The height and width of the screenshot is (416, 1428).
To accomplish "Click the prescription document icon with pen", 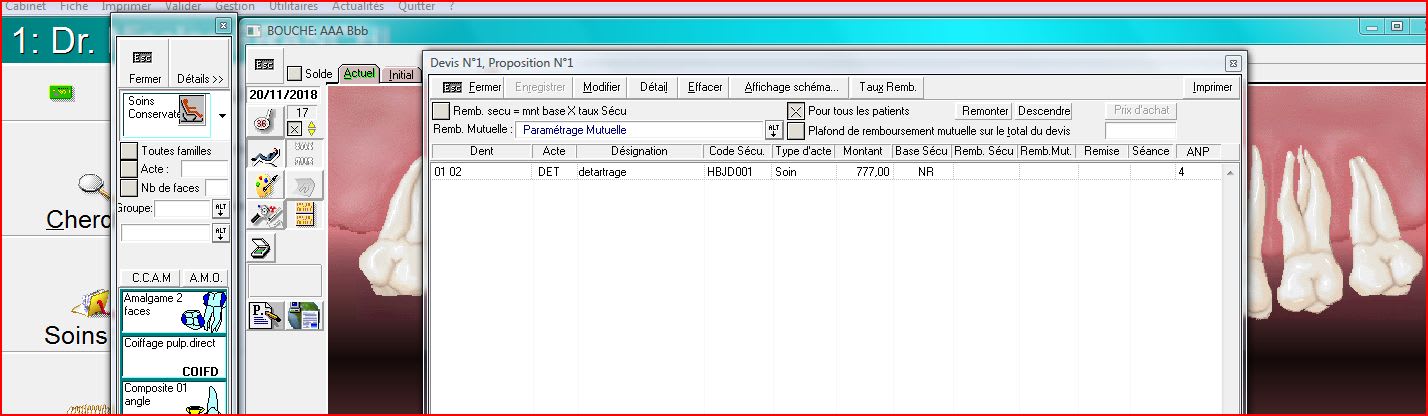I will tap(266, 315).
